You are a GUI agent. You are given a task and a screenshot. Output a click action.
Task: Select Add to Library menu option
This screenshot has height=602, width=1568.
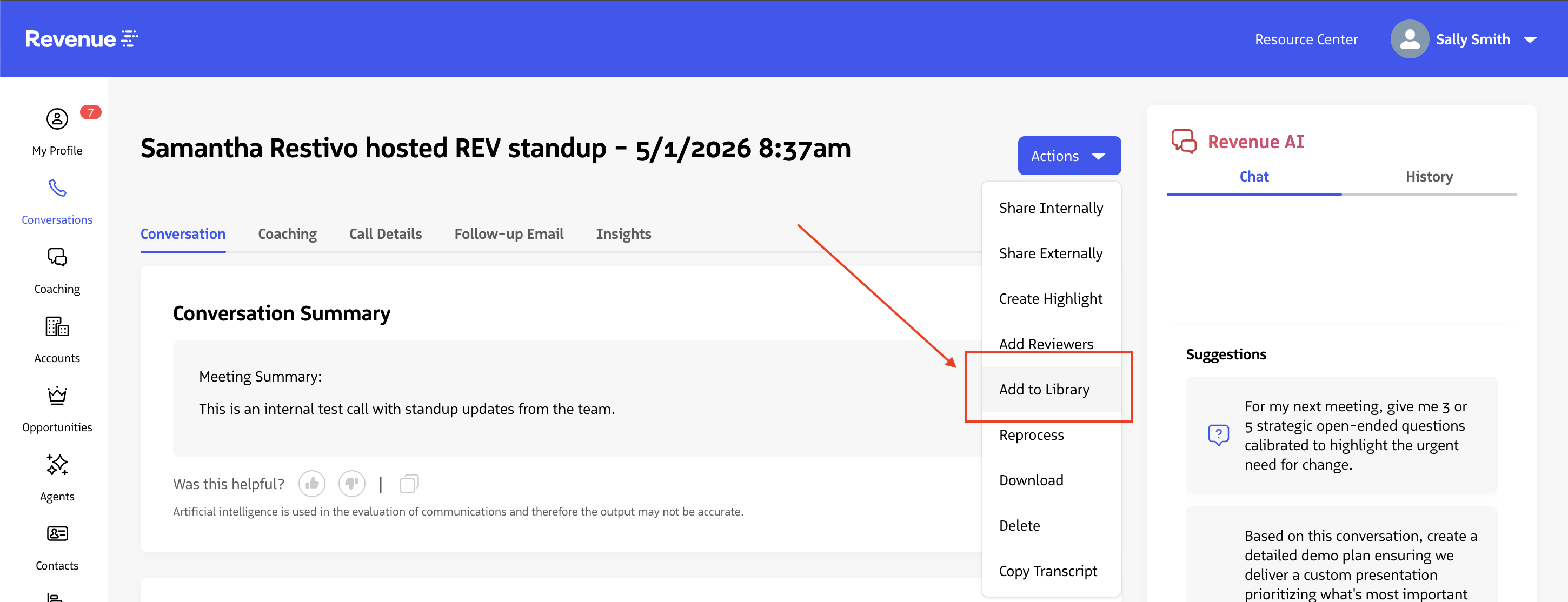pyautogui.click(x=1051, y=389)
